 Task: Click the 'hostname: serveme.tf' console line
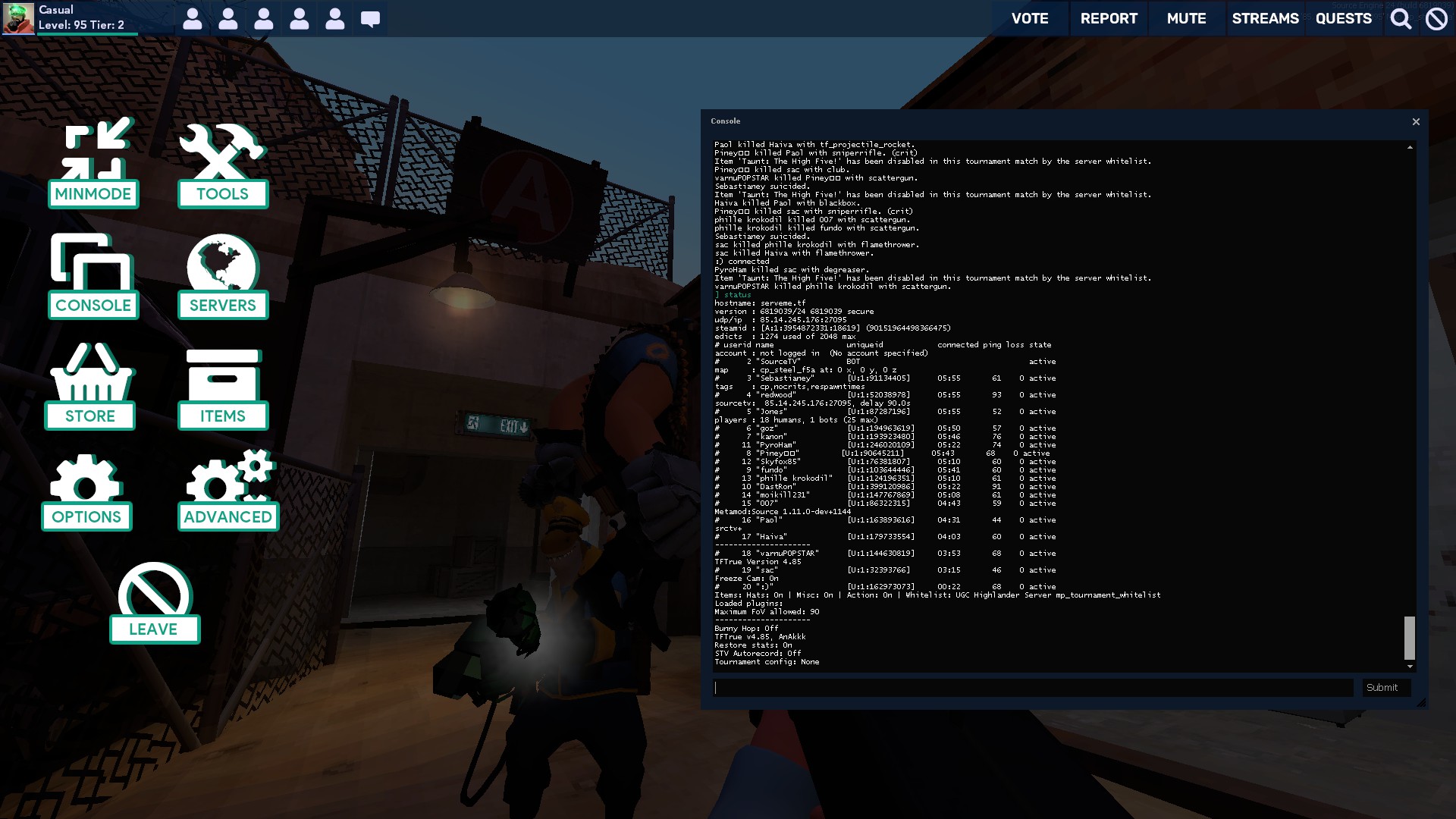[x=760, y=303]
